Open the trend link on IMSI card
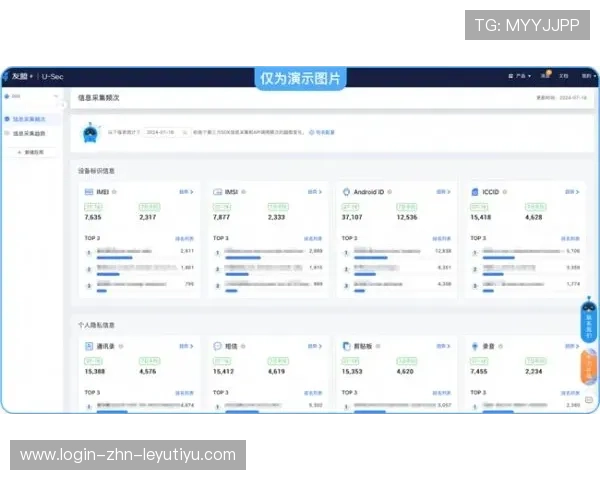This screenshot has height=480, width=600. 315,192
